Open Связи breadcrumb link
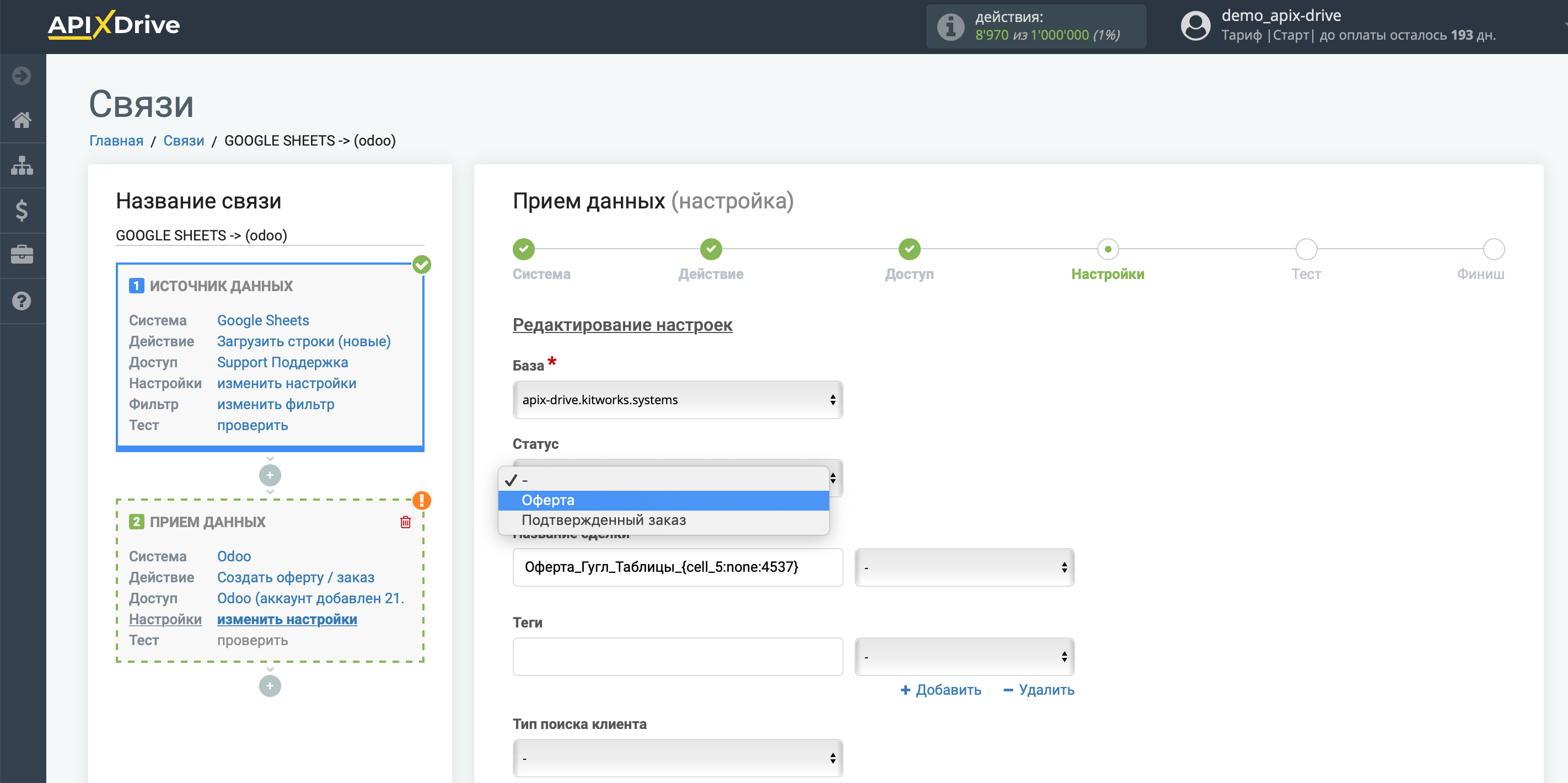This screenshot has width=1568, height=783. pyautogui.click(x=183, y=141)
